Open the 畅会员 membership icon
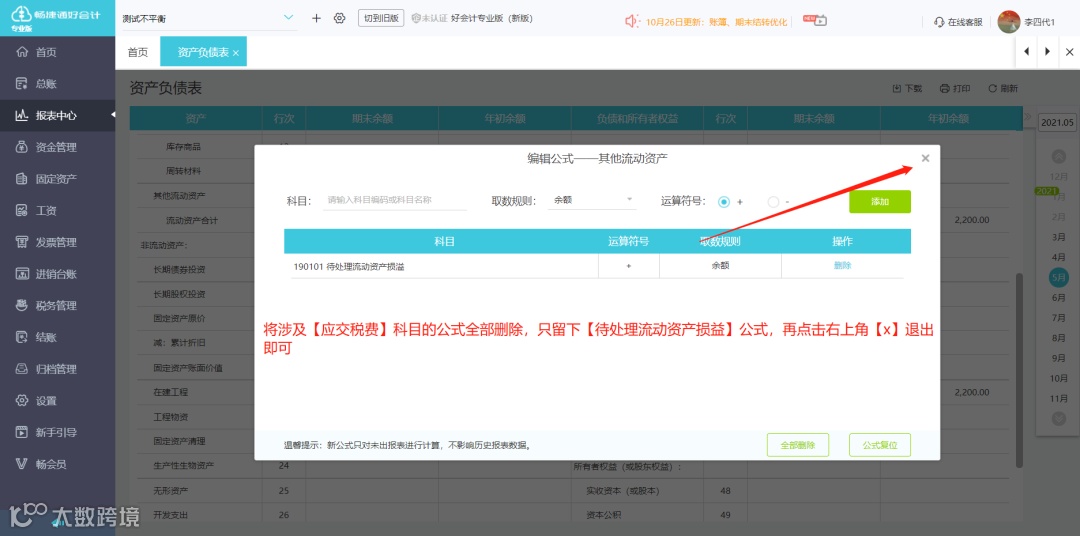The height and width of the screenshot is (536, 1080). click(22, 464)
